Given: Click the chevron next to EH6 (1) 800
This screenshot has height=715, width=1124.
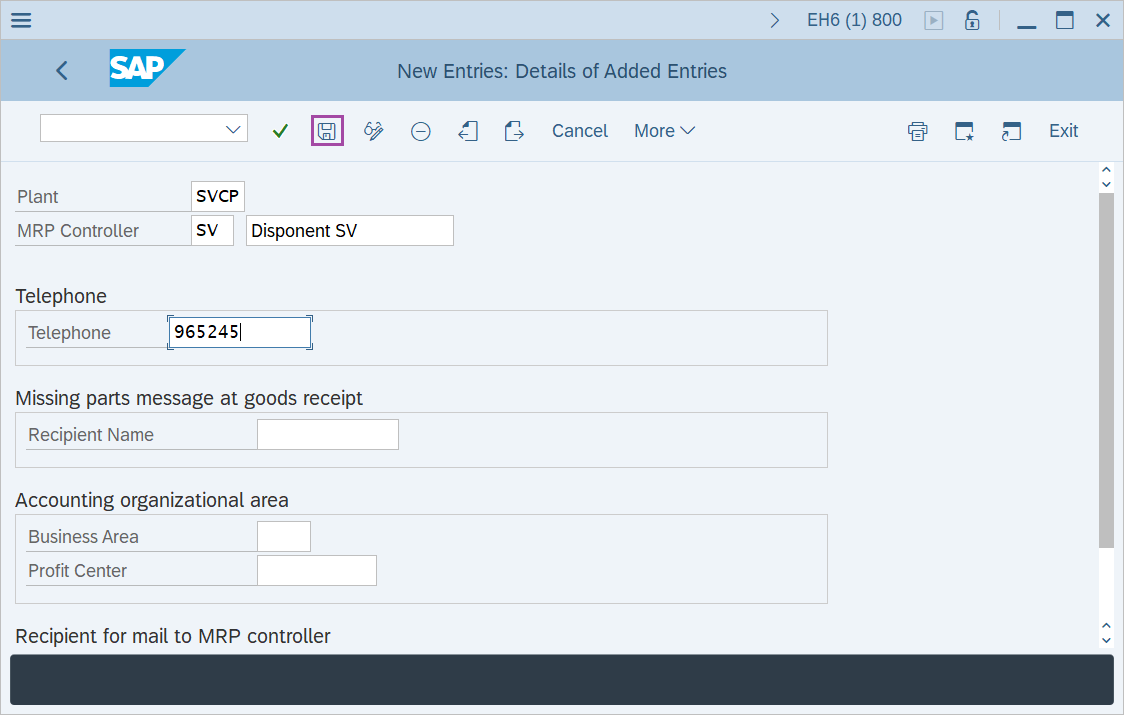Looking at the screenshot, I should point(775,19).
